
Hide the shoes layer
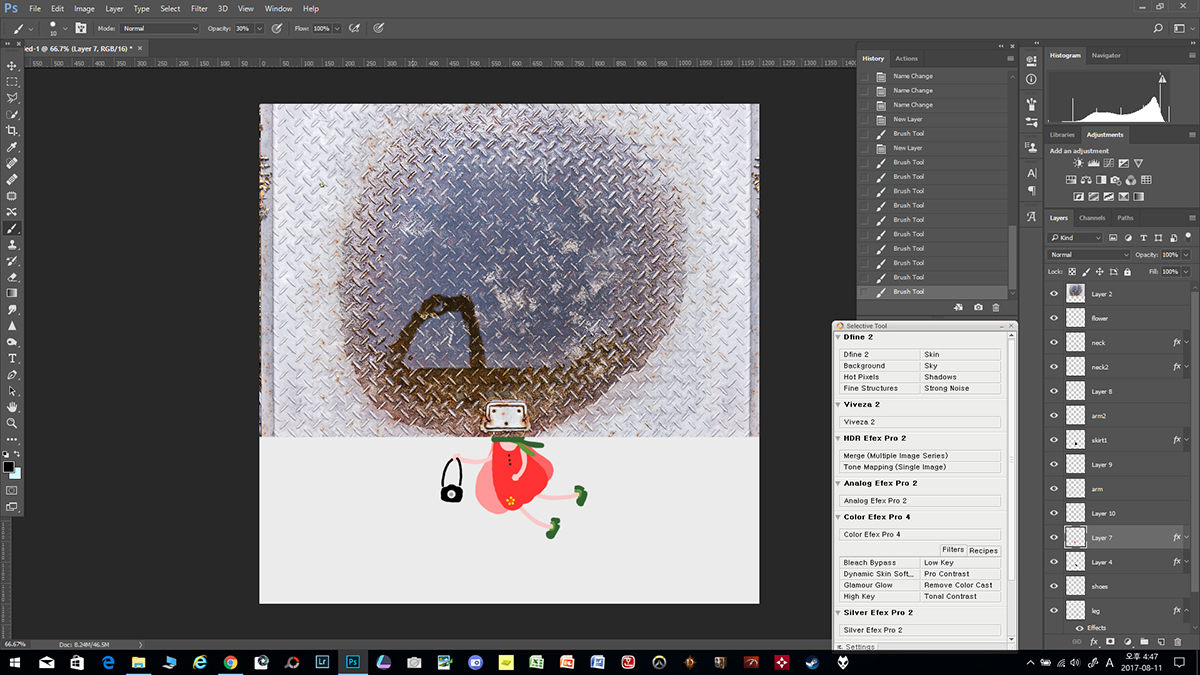point(1054,586)
